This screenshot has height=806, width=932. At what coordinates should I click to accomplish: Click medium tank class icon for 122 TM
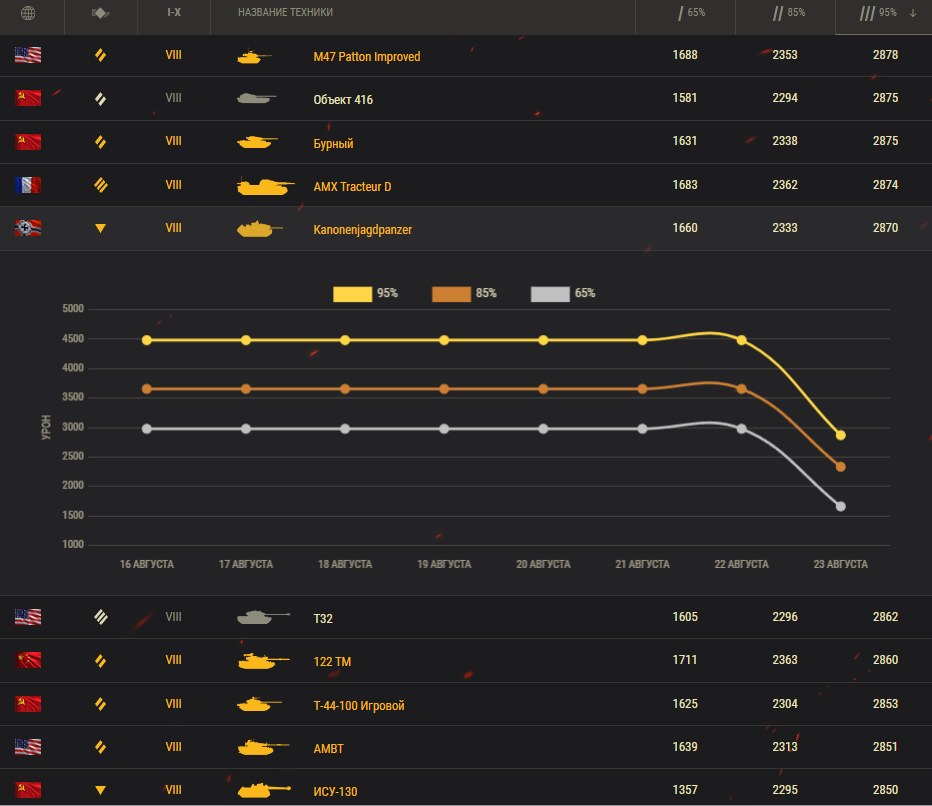coord(100,660)
